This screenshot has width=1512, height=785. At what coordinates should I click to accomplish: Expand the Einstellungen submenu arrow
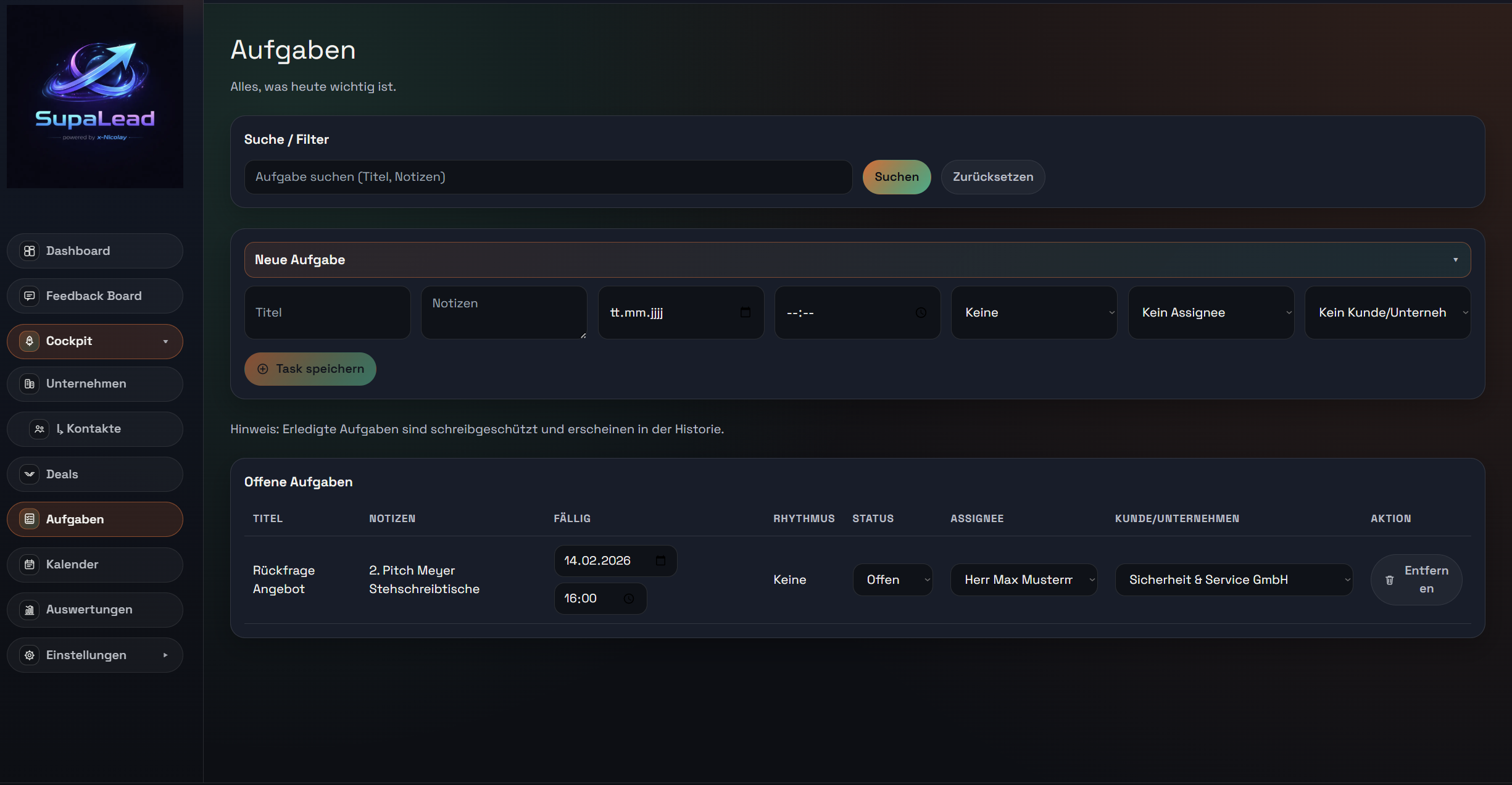pyautogui.click(x=165, y=655)
